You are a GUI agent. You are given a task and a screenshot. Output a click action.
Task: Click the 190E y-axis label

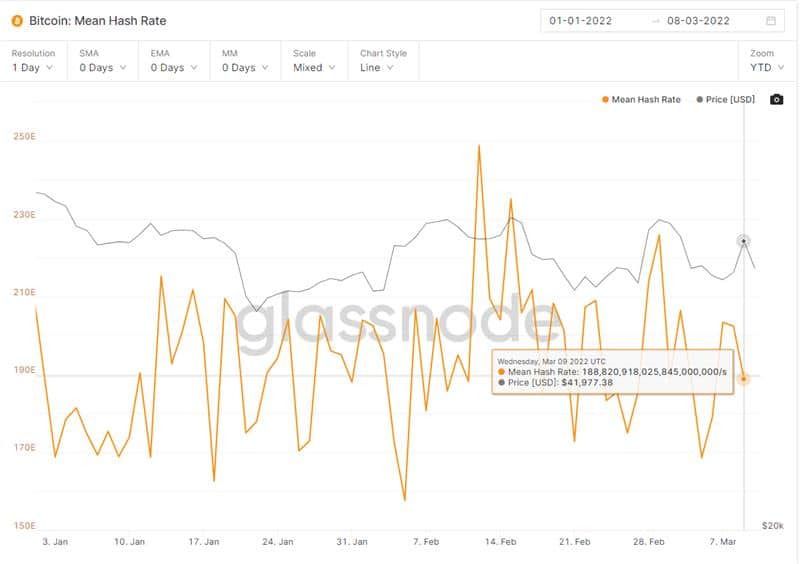tap(24, 370)
